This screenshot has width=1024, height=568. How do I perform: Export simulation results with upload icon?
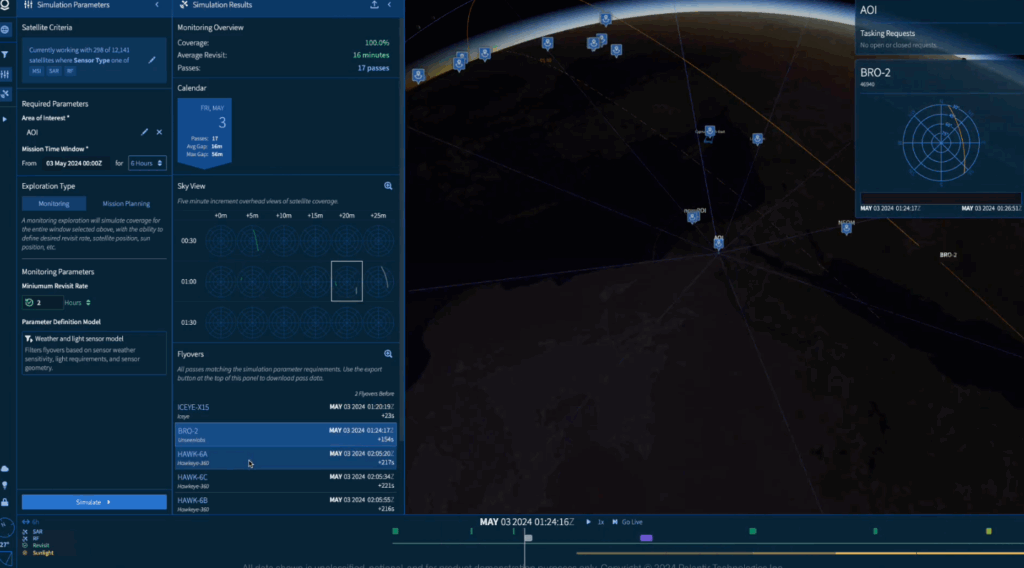pos(374,5)
